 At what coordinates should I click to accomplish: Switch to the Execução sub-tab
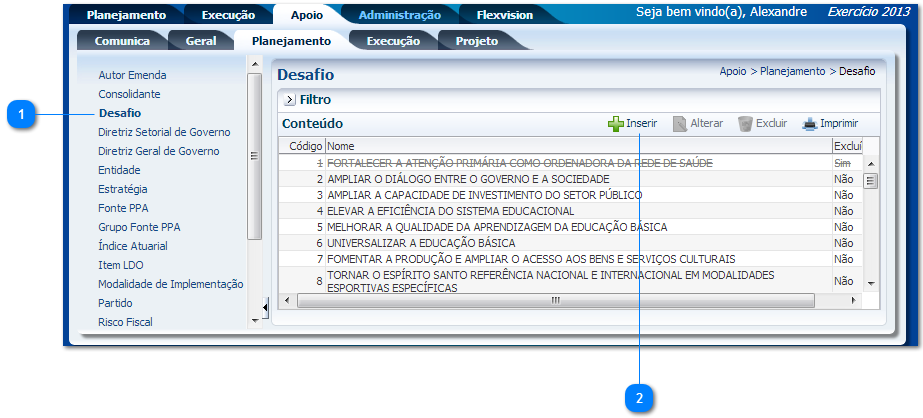393,41
